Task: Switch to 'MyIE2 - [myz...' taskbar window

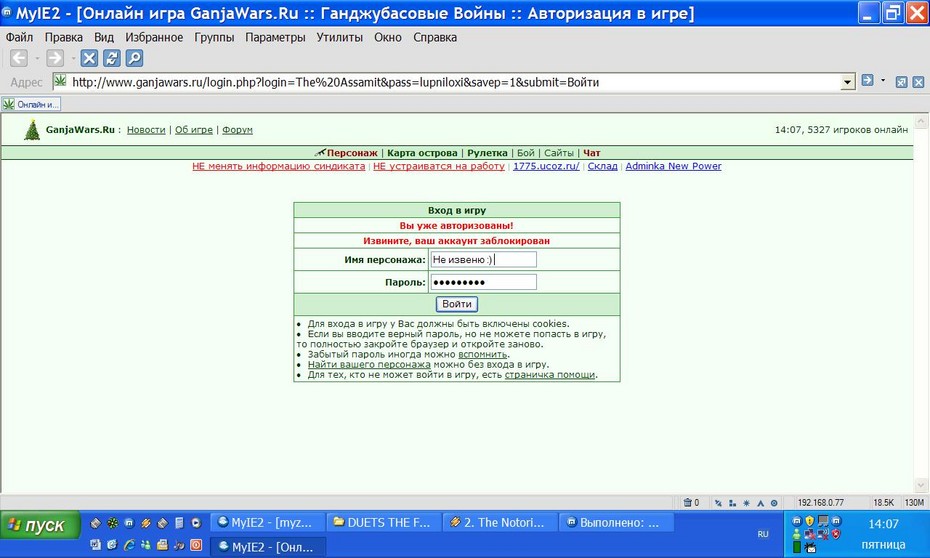Action: point(267,522)
